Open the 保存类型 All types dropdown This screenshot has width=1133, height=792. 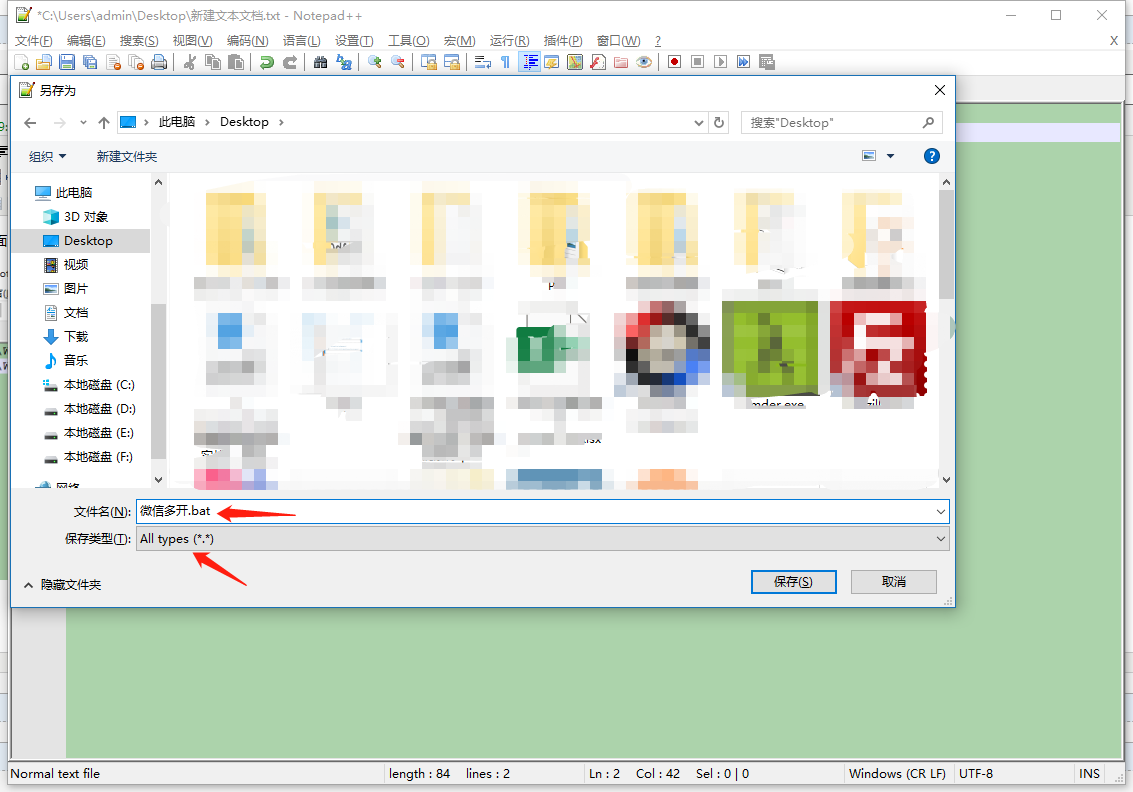(543, 538)
